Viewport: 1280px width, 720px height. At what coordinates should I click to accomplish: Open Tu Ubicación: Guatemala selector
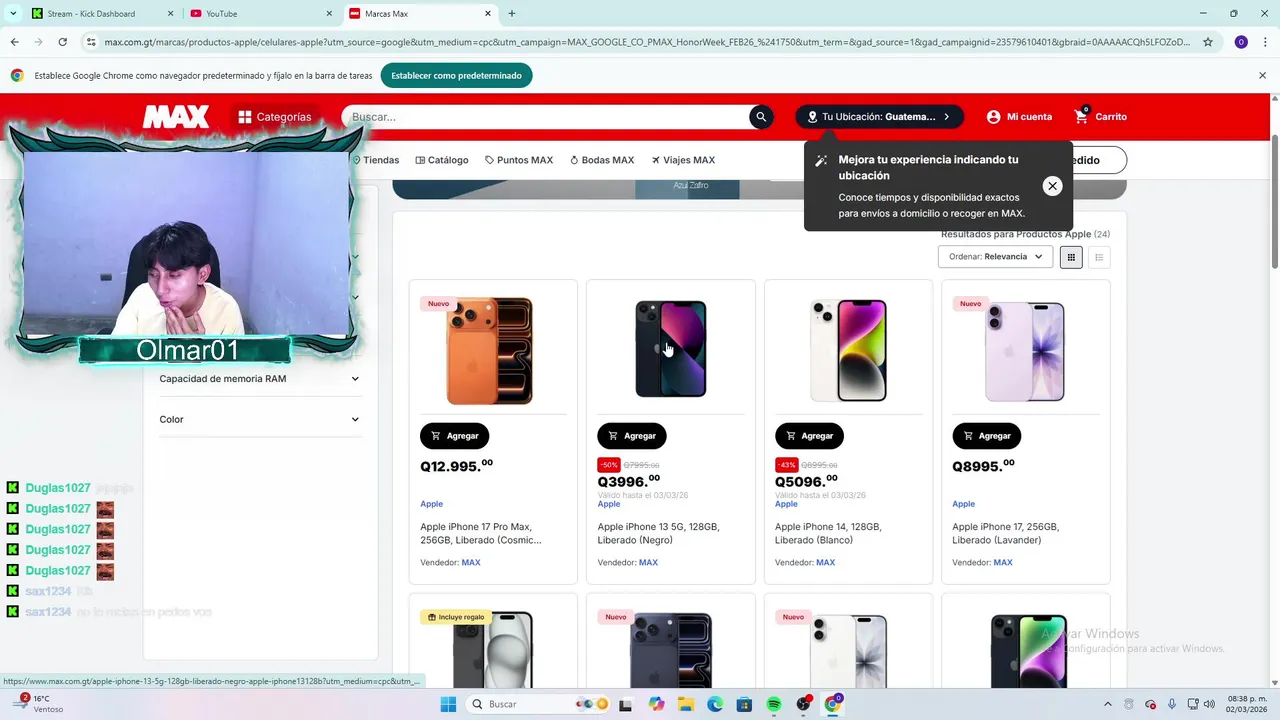click(x=879, y=117)
